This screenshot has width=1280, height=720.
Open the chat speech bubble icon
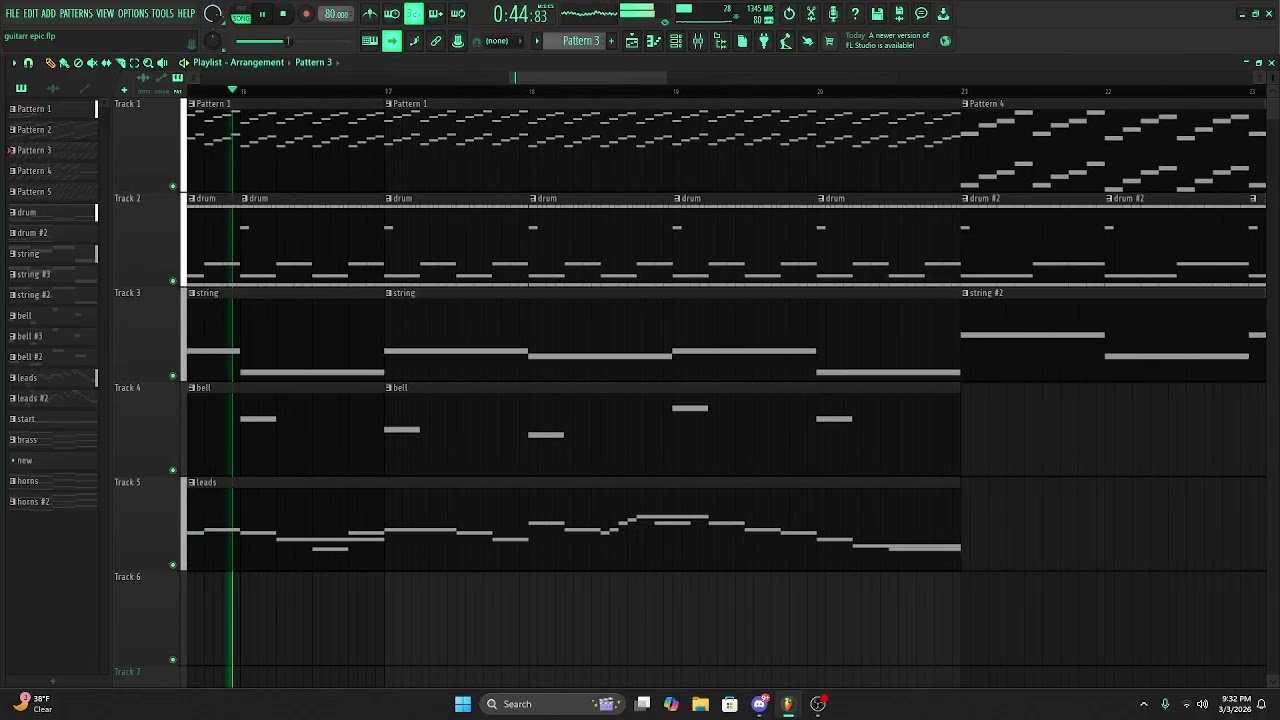click(x=921, y=14)
